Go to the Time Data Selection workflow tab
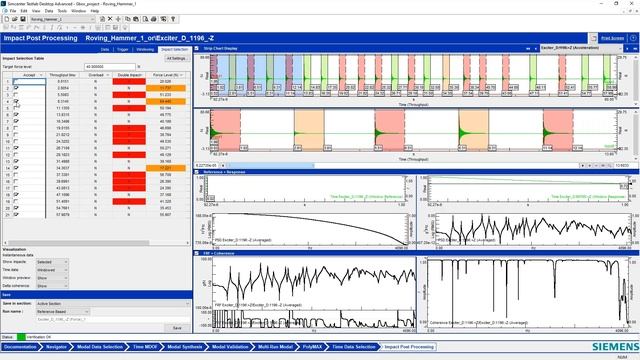The width and height of the screenshot is (640, 360). coord(353,347)
